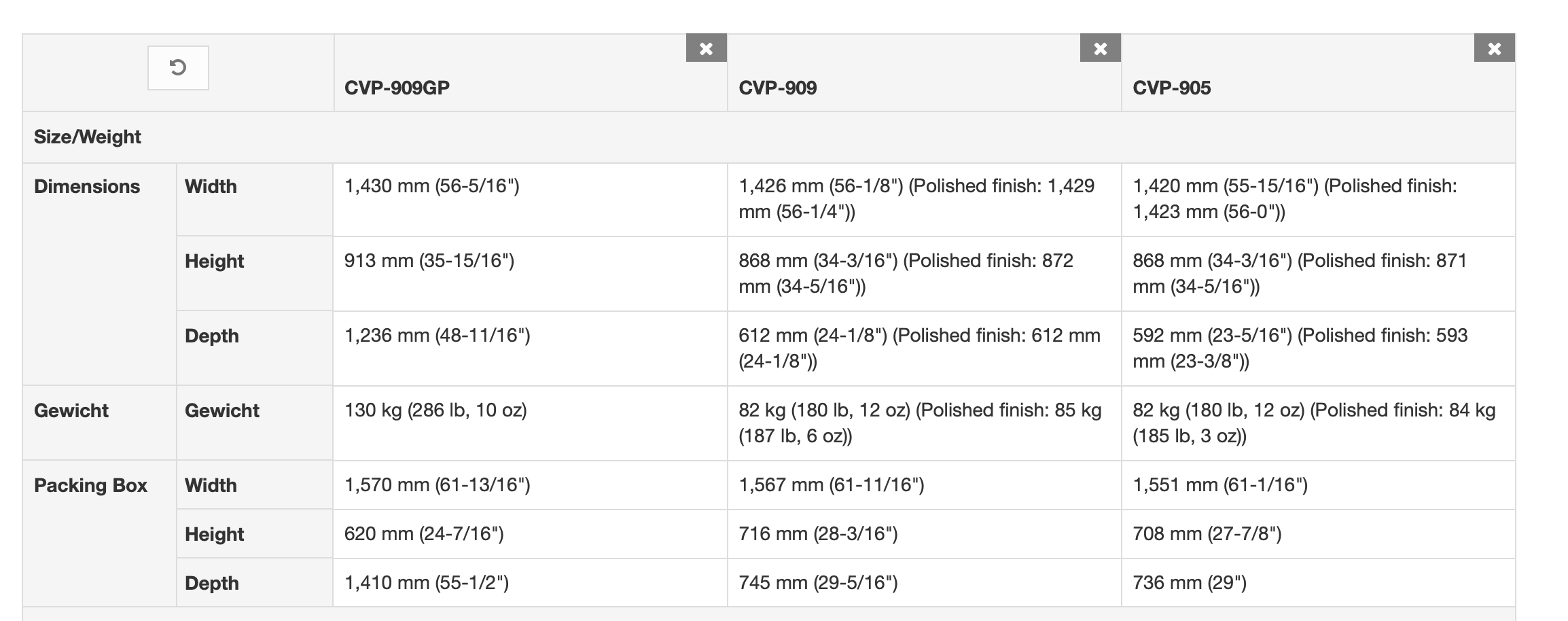Screen dimensions: 1568x621
Task: Select the Dimensions category label
Action: click(x=87, y=186)
